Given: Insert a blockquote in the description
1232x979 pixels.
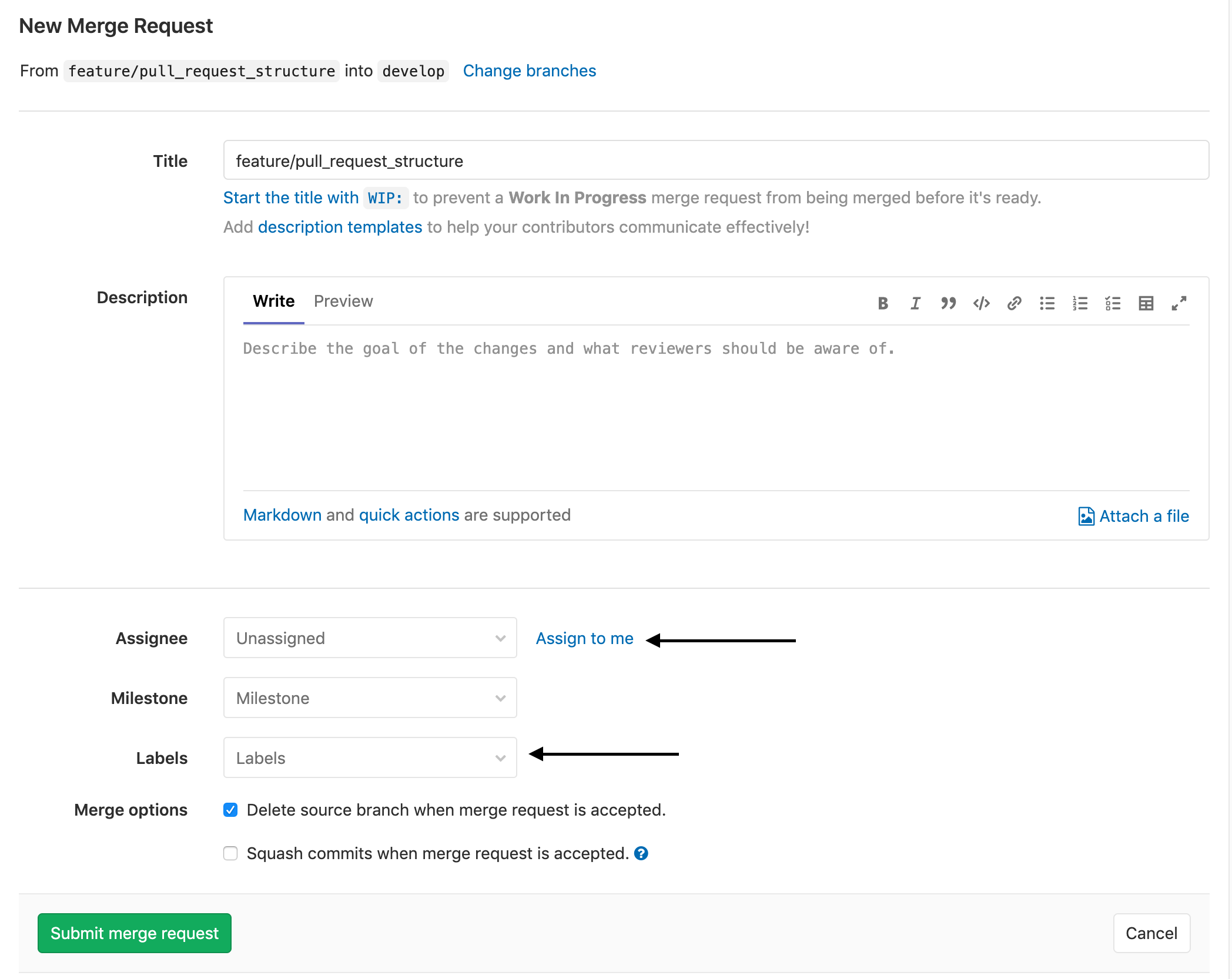Looking at the screenshot, I should click(948, 303).
